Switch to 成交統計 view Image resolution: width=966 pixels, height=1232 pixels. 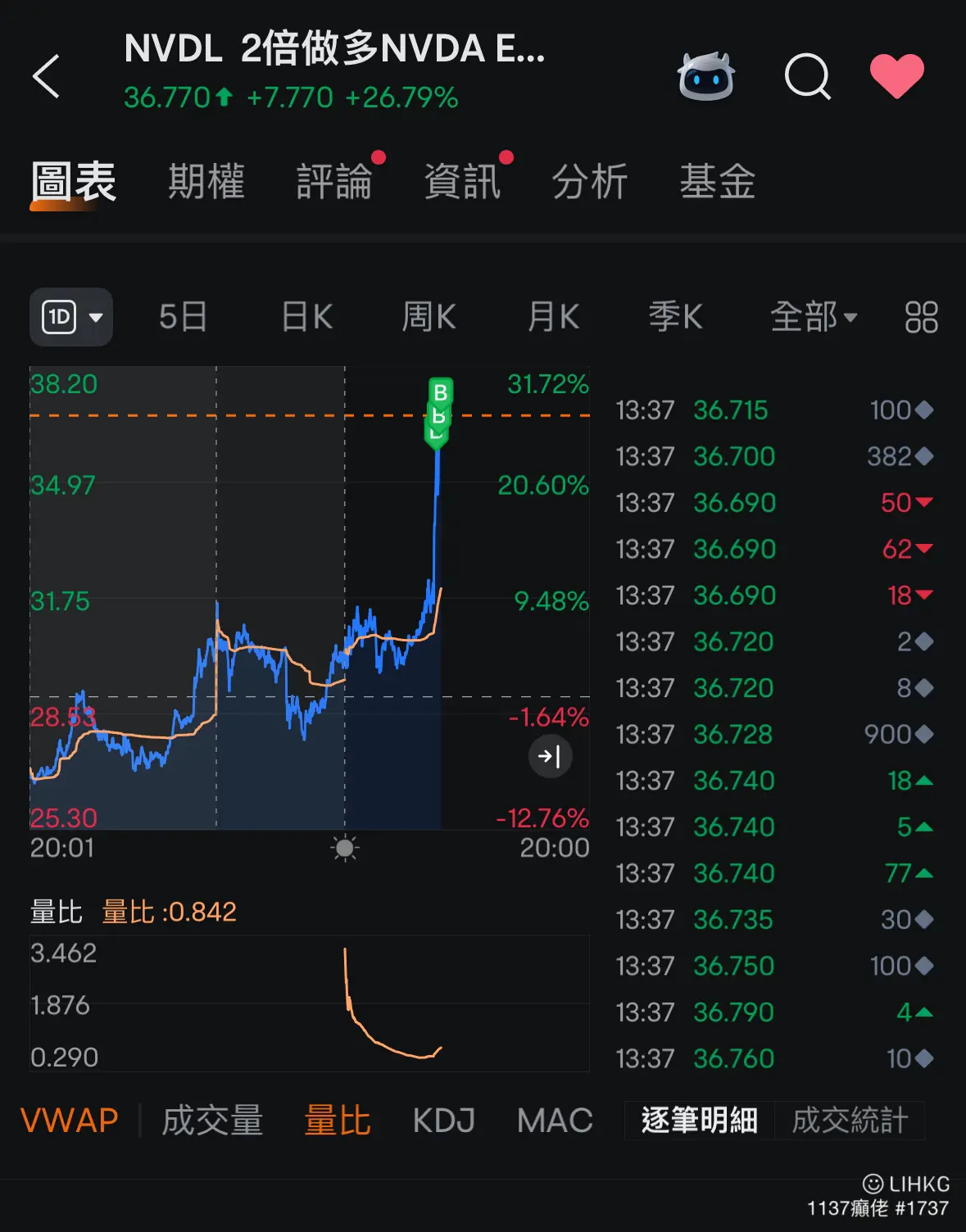[x=850, y=1121]
